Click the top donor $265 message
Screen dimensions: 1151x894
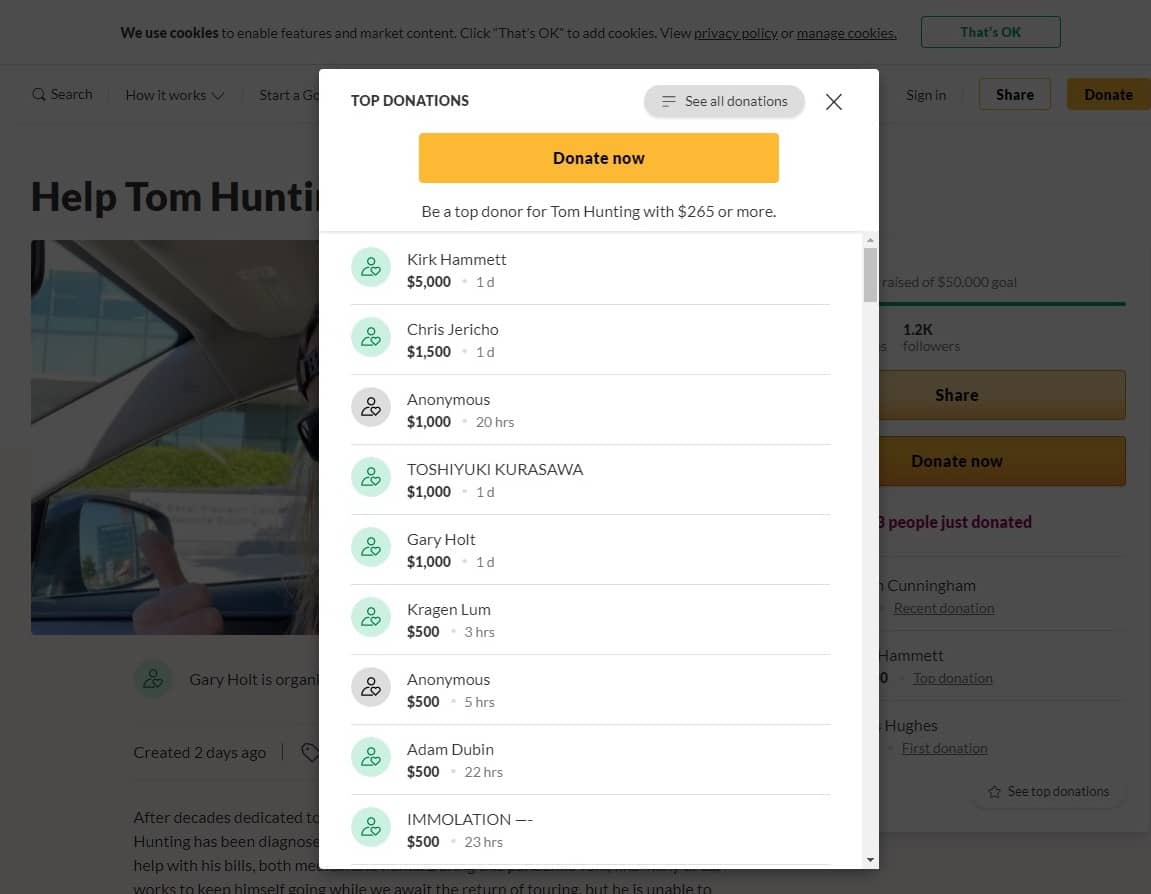[x=598, y=211]
